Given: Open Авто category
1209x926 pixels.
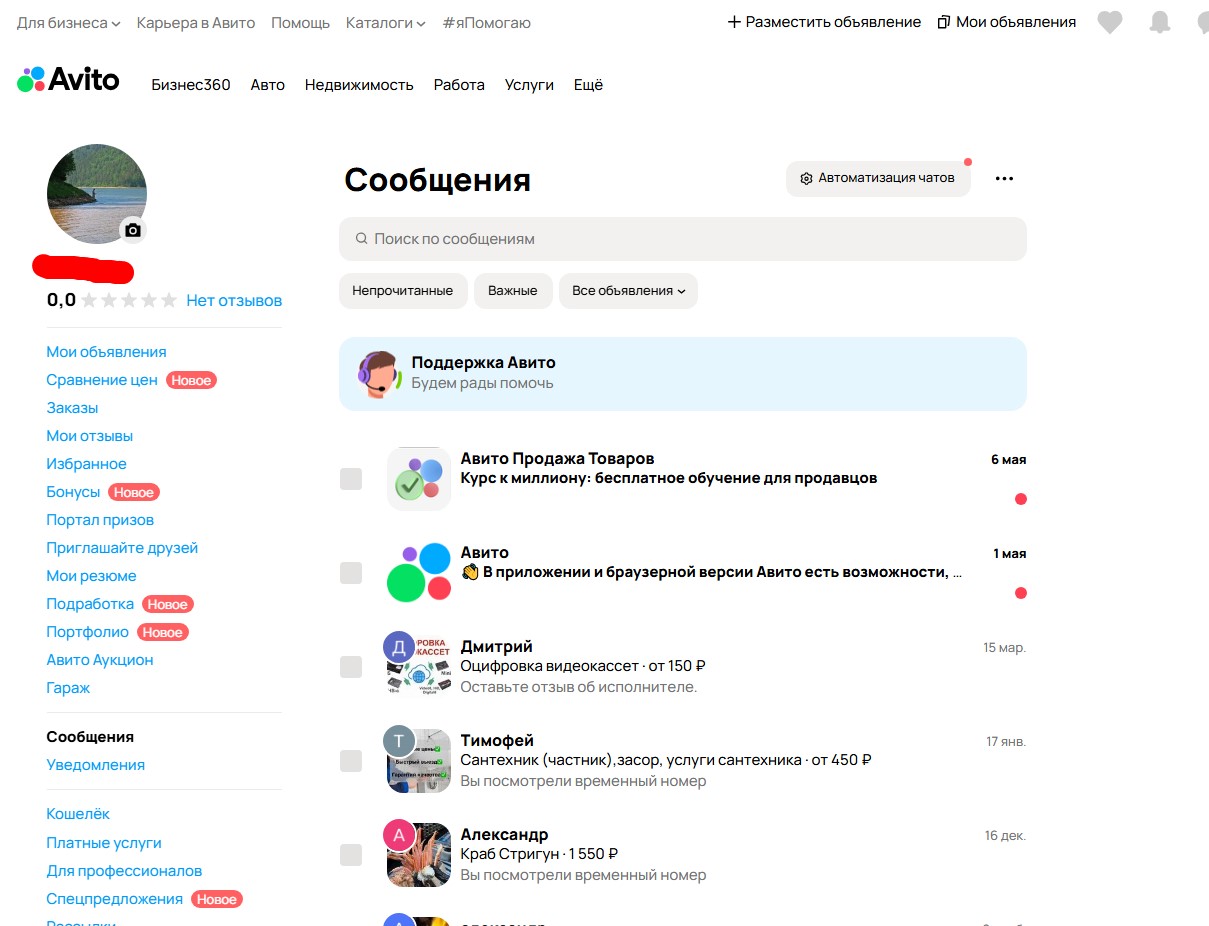Looking at the screenshot, I should point(268,85).
